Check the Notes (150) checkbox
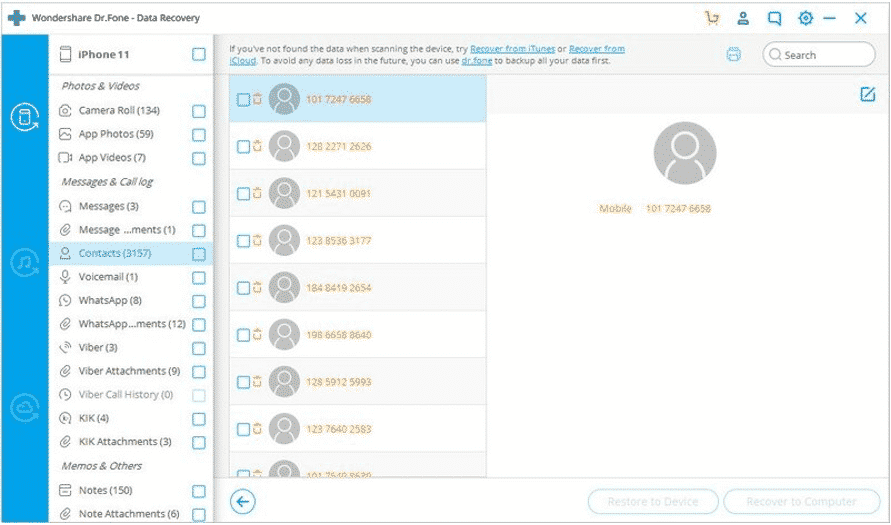Image resolution: width=891 pixels, height=525 pixels. (x=199, y=491)
